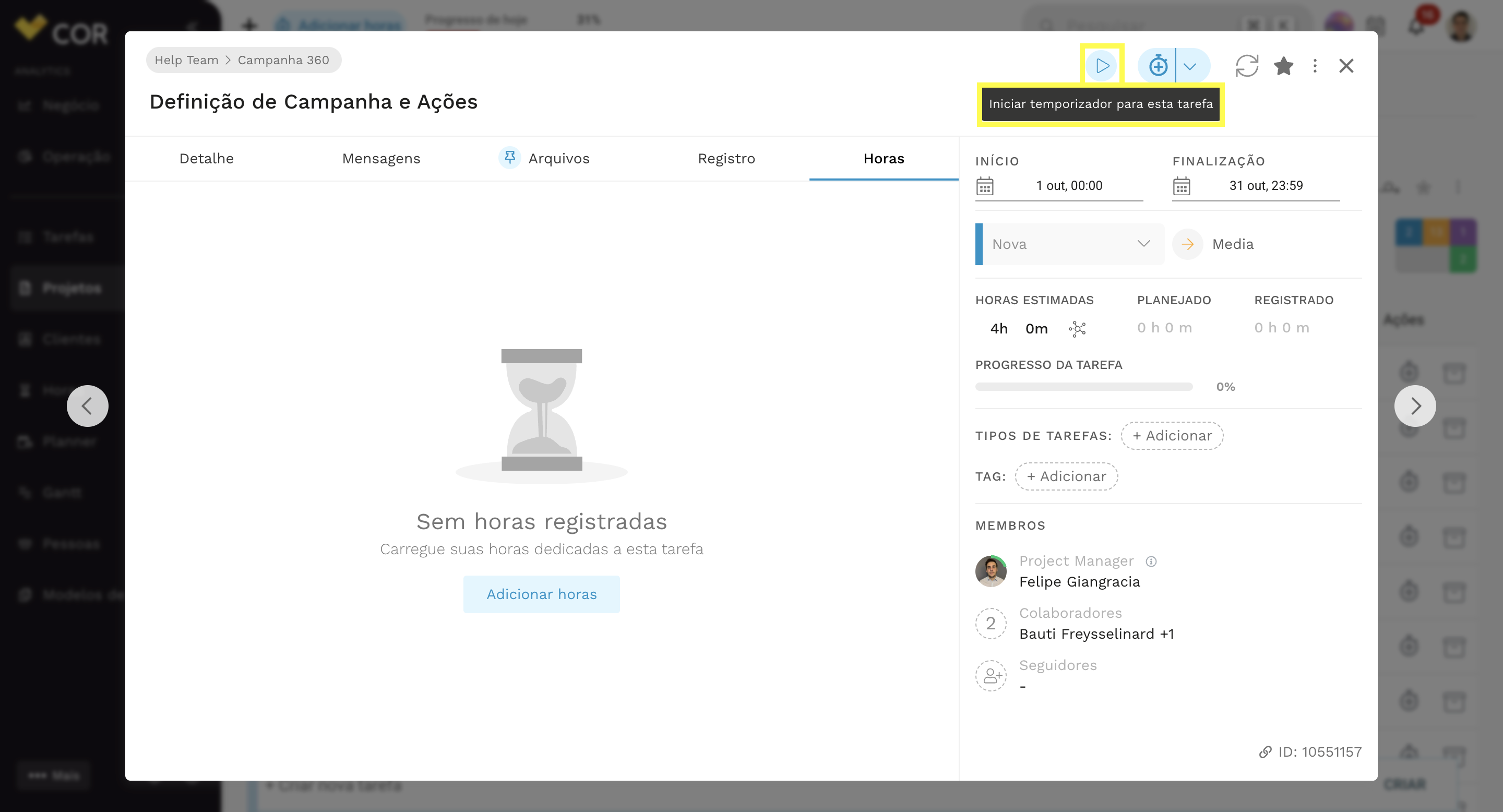Copy the task link ID: 10551157
The width and height of the screenshot is (1503, 812).
[1310, 752]
